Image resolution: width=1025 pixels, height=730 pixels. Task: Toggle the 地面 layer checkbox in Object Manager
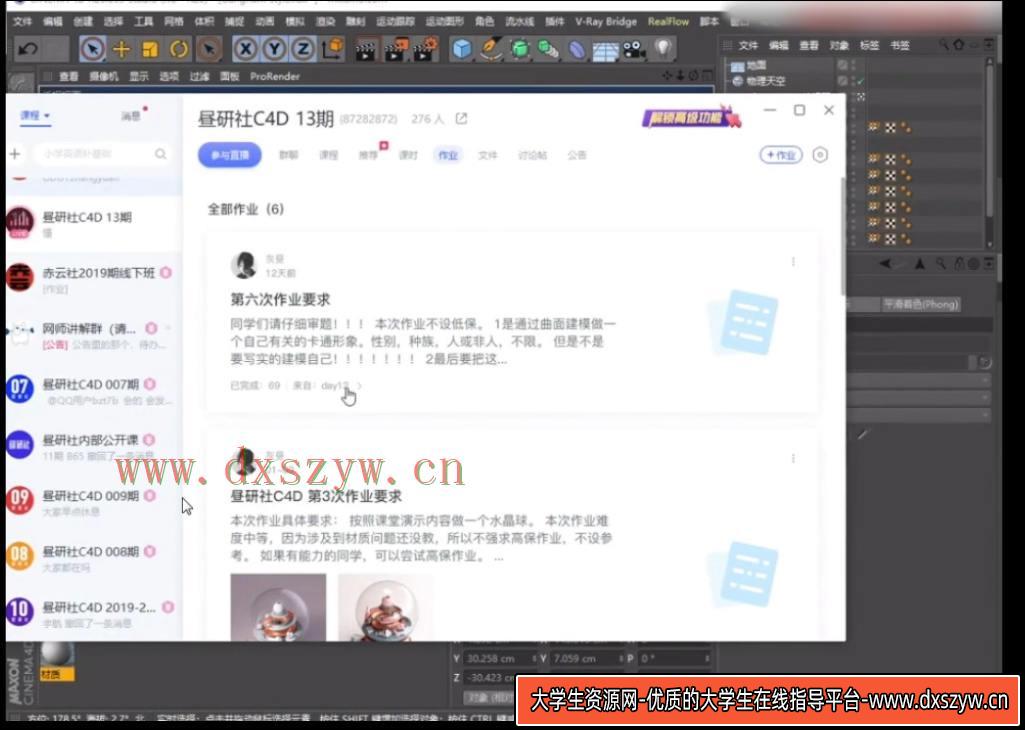pos(844,65)
